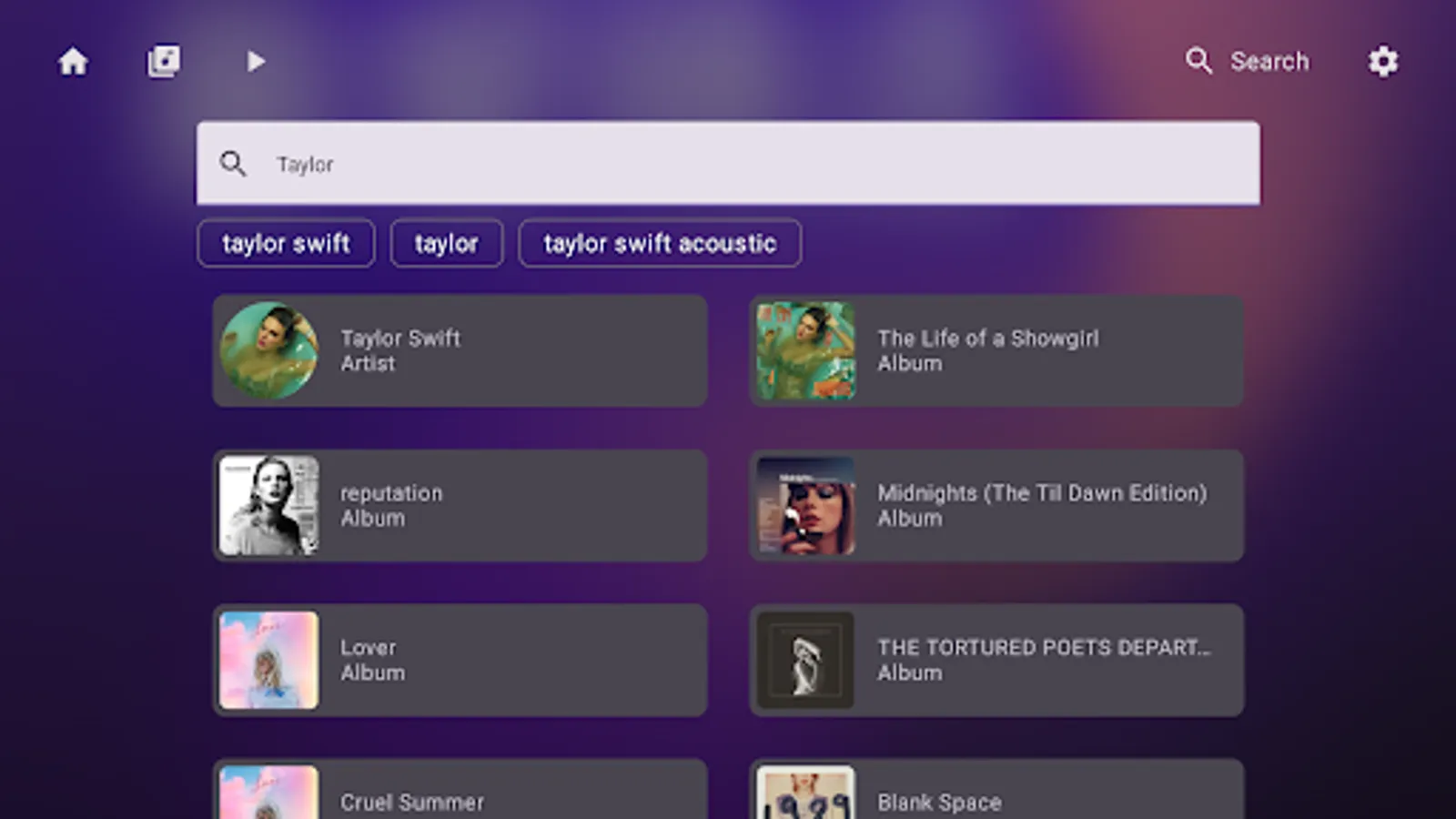Choose the 'taylor swift acoustic' suggestion chip
This screenshot has width=1456, height=819.
[x=660, y=243]
